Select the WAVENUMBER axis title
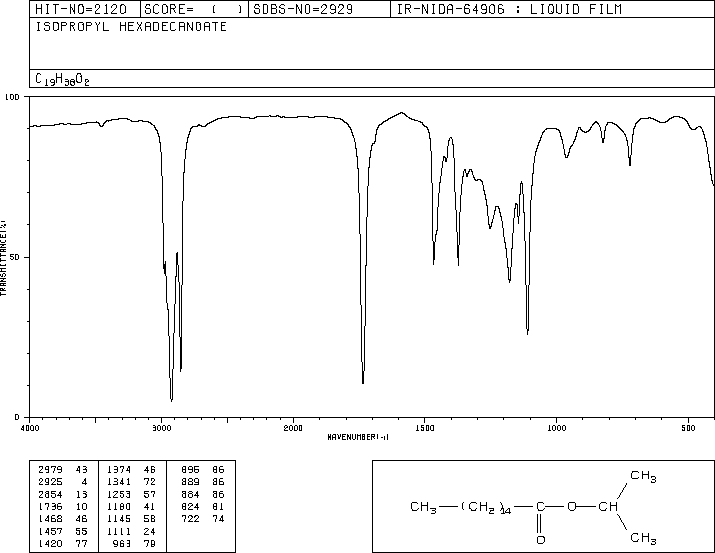Viewport: 715px width, 553px height. [358, 437]
